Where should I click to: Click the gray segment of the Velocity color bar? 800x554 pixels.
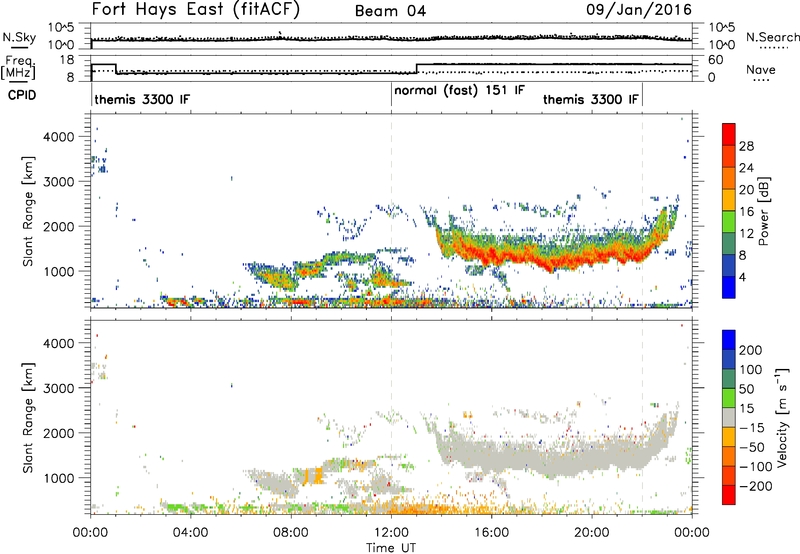729,417
